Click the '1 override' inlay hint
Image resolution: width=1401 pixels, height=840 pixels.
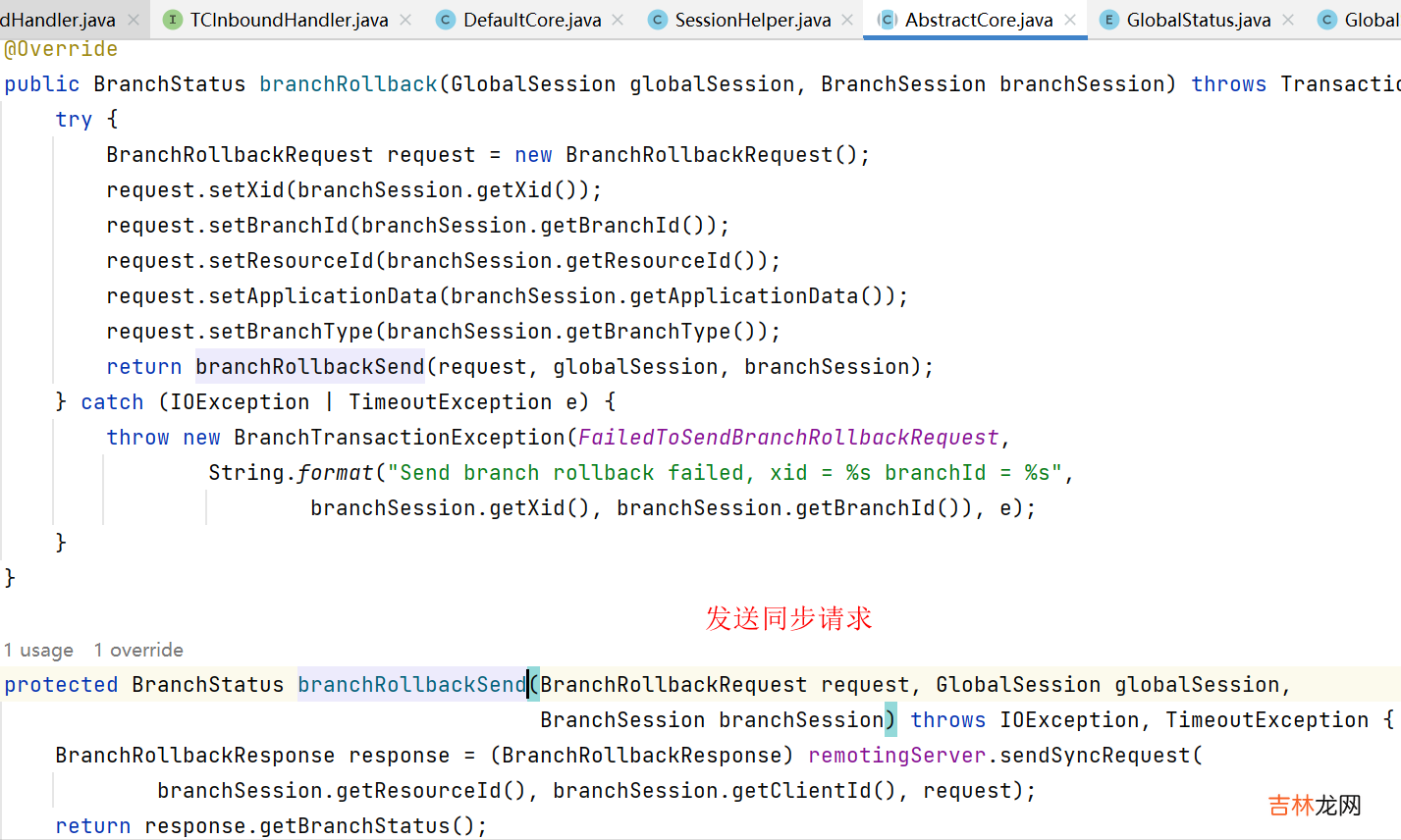(138, 651)
